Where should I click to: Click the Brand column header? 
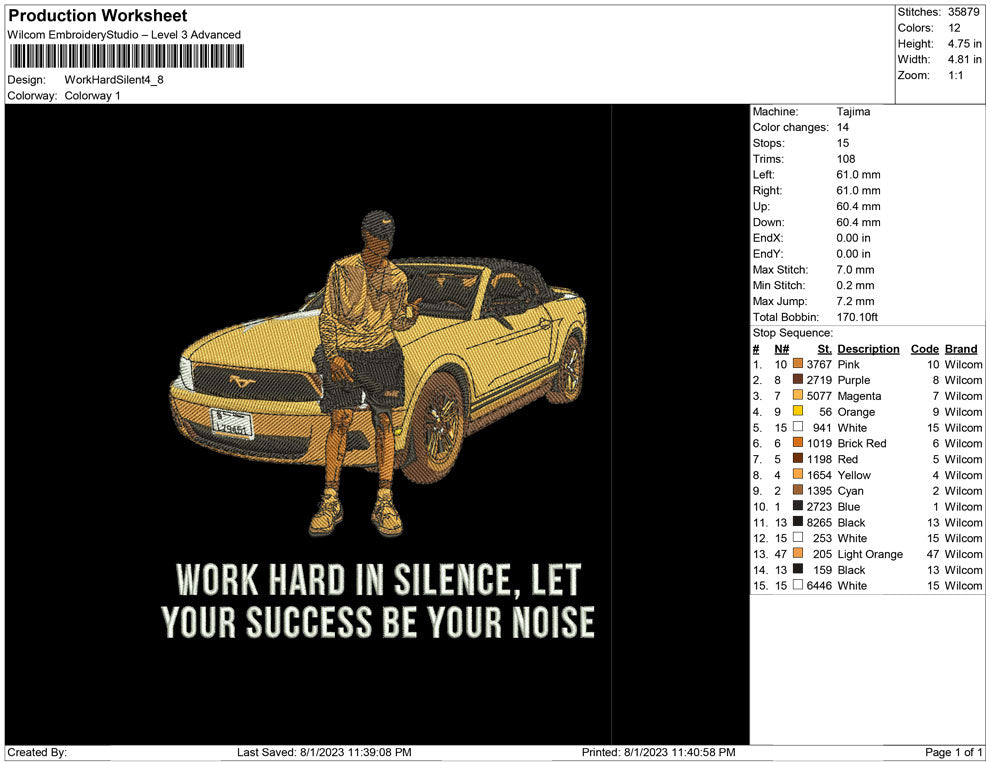click(961, 349)
